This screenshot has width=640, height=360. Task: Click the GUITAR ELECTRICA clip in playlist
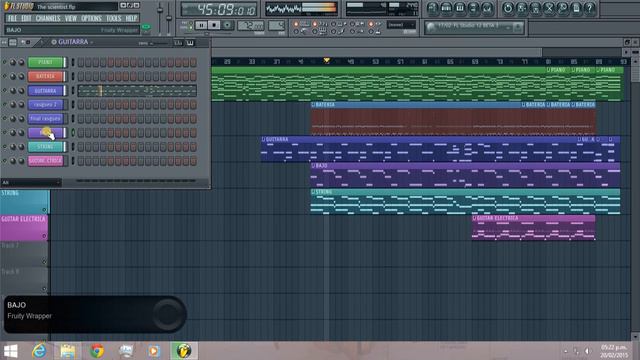click(x=533, y=228)
